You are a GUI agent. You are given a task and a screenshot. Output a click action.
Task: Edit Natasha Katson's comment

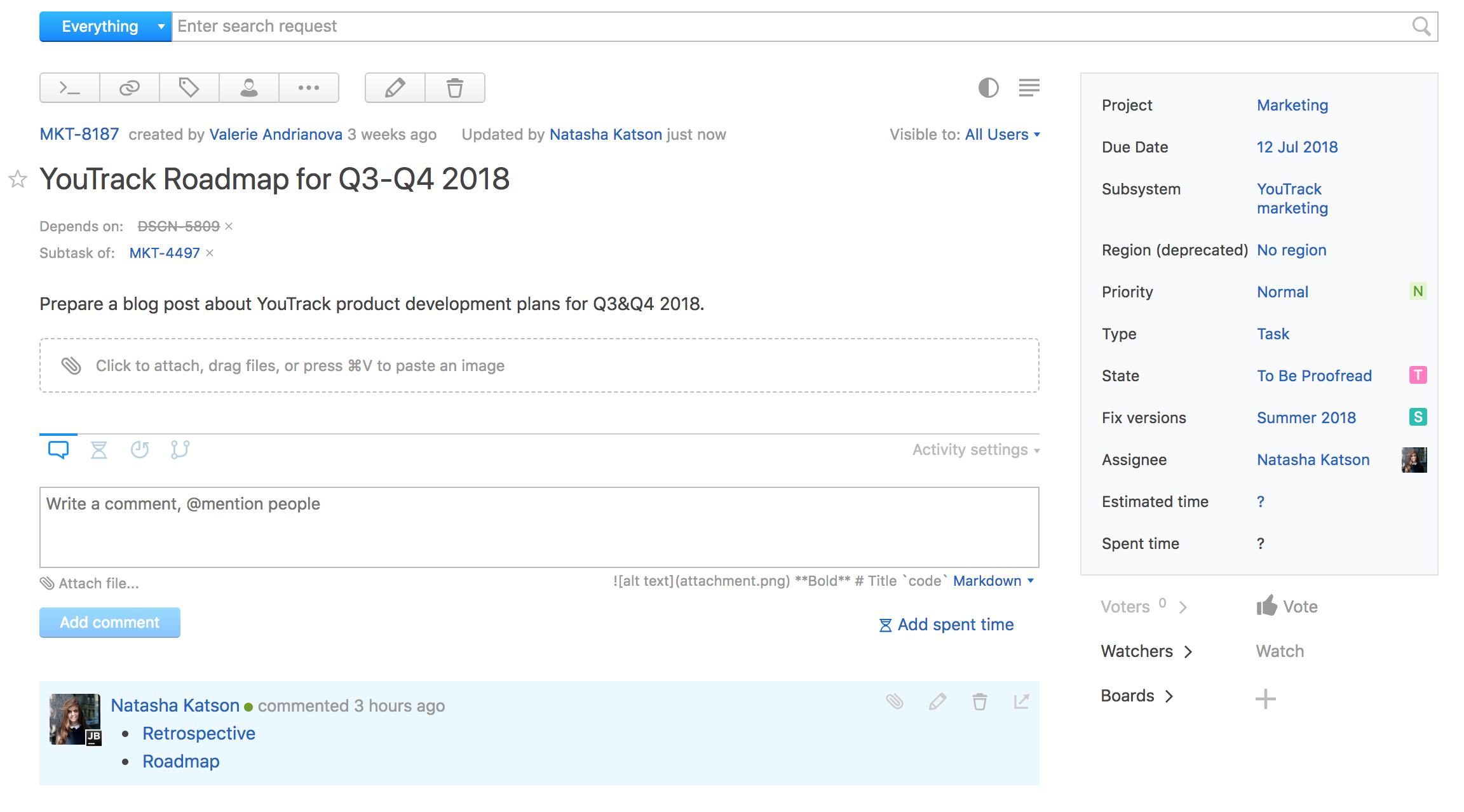click(937, 701)
